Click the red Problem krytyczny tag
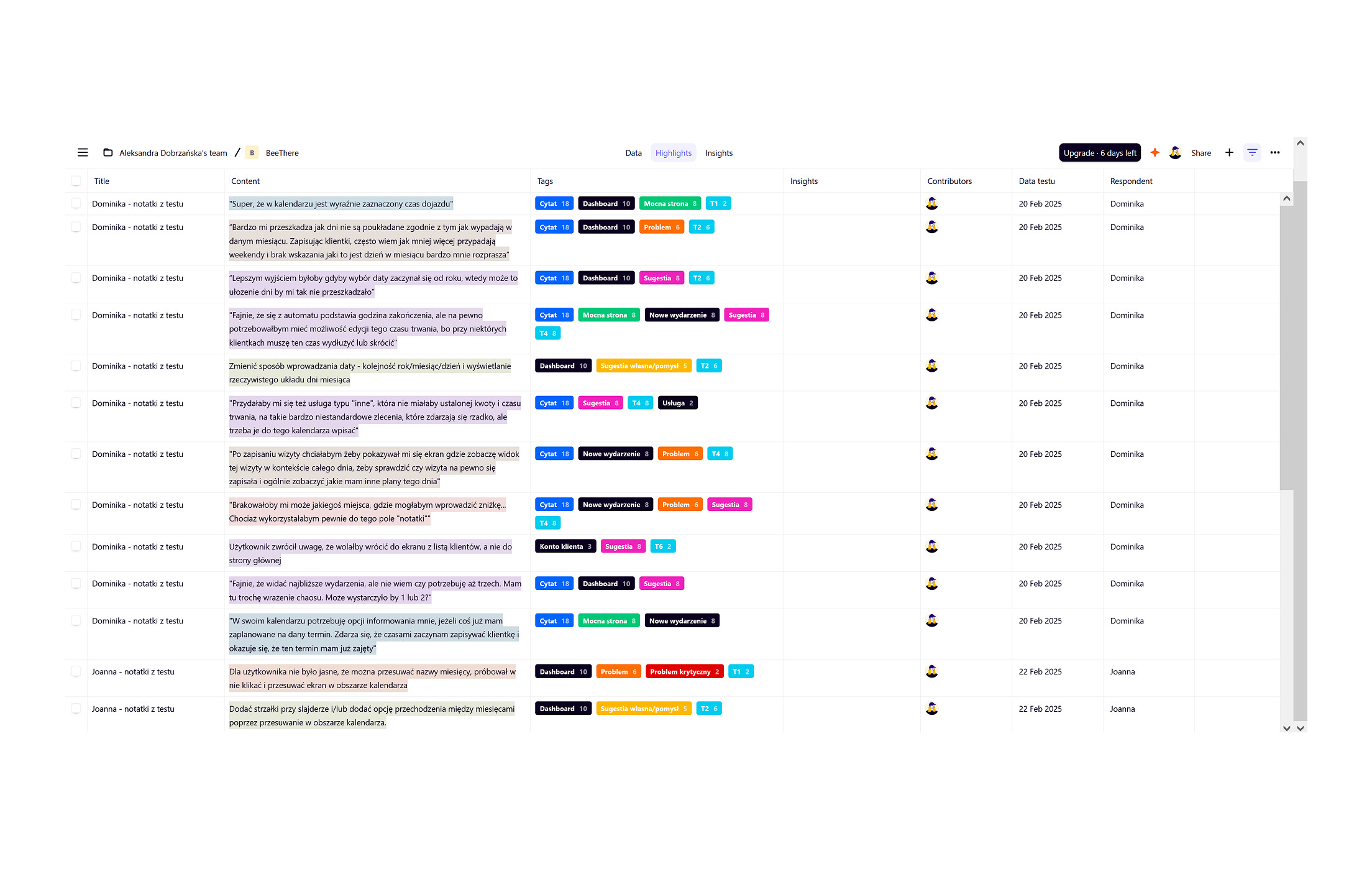Viewport: 1372px width, 869px height. pyautogui.click(x=684, y=672)
